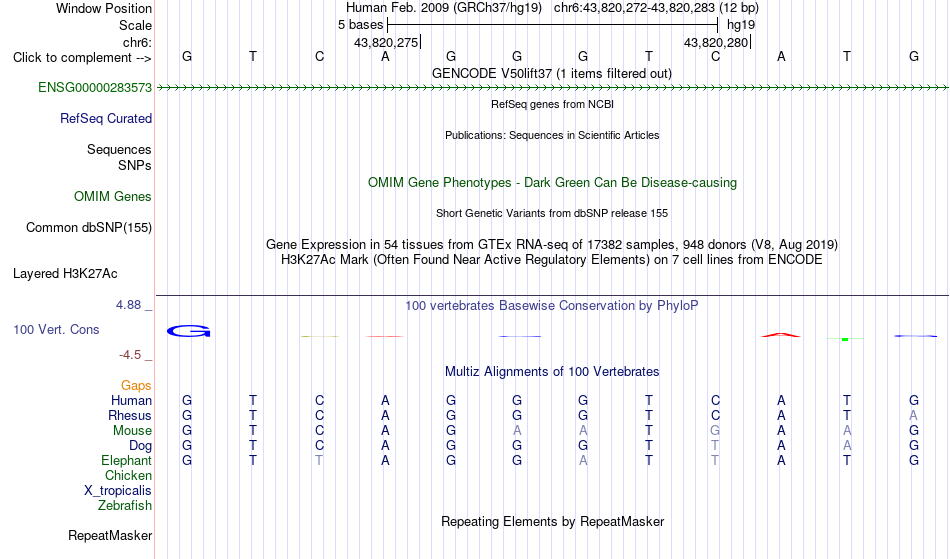Click the chr6:43,820,272-43,820,283 (12 bp) position text
This screenshot has width=950, height=559.
(x=656, y=8)
